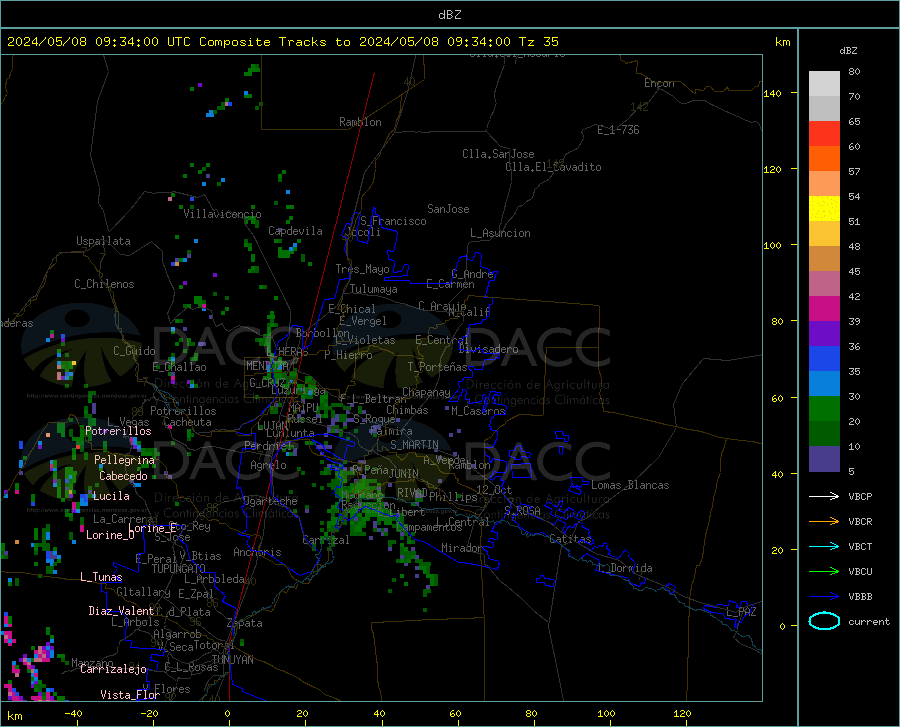Click the purple-gray 10 dBZ swatch
900x727 pixels.
824,458
